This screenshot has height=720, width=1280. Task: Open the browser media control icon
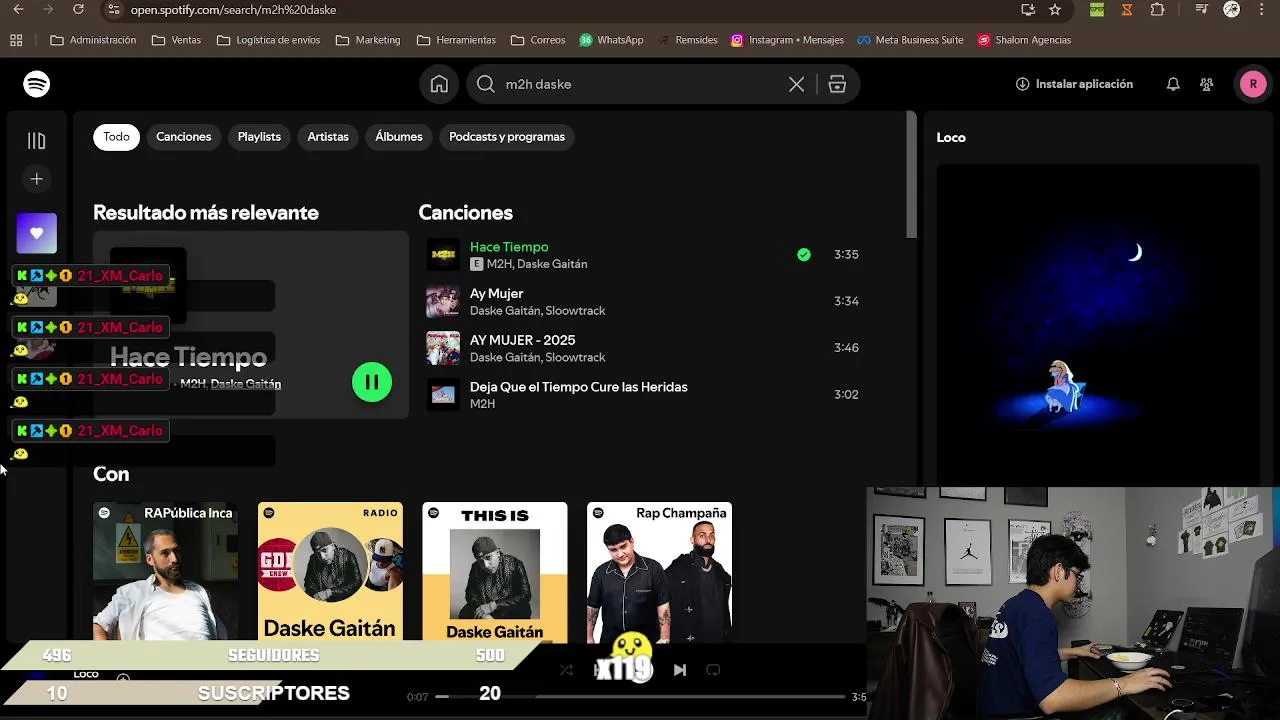(1202, 9)
